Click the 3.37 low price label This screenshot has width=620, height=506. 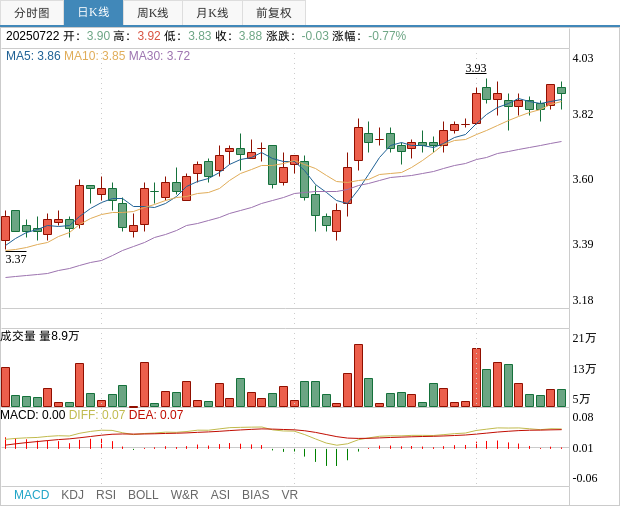pos(16,259)
